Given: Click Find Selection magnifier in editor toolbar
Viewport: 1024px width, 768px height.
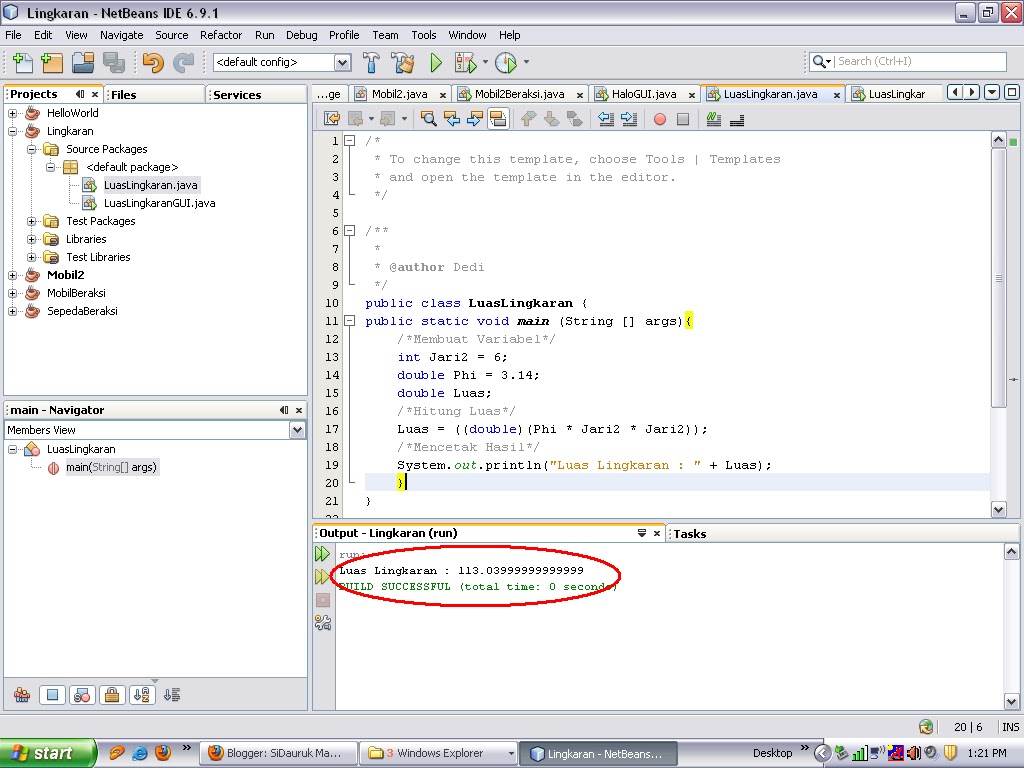Looking at the screenshot, I should 428,119.
